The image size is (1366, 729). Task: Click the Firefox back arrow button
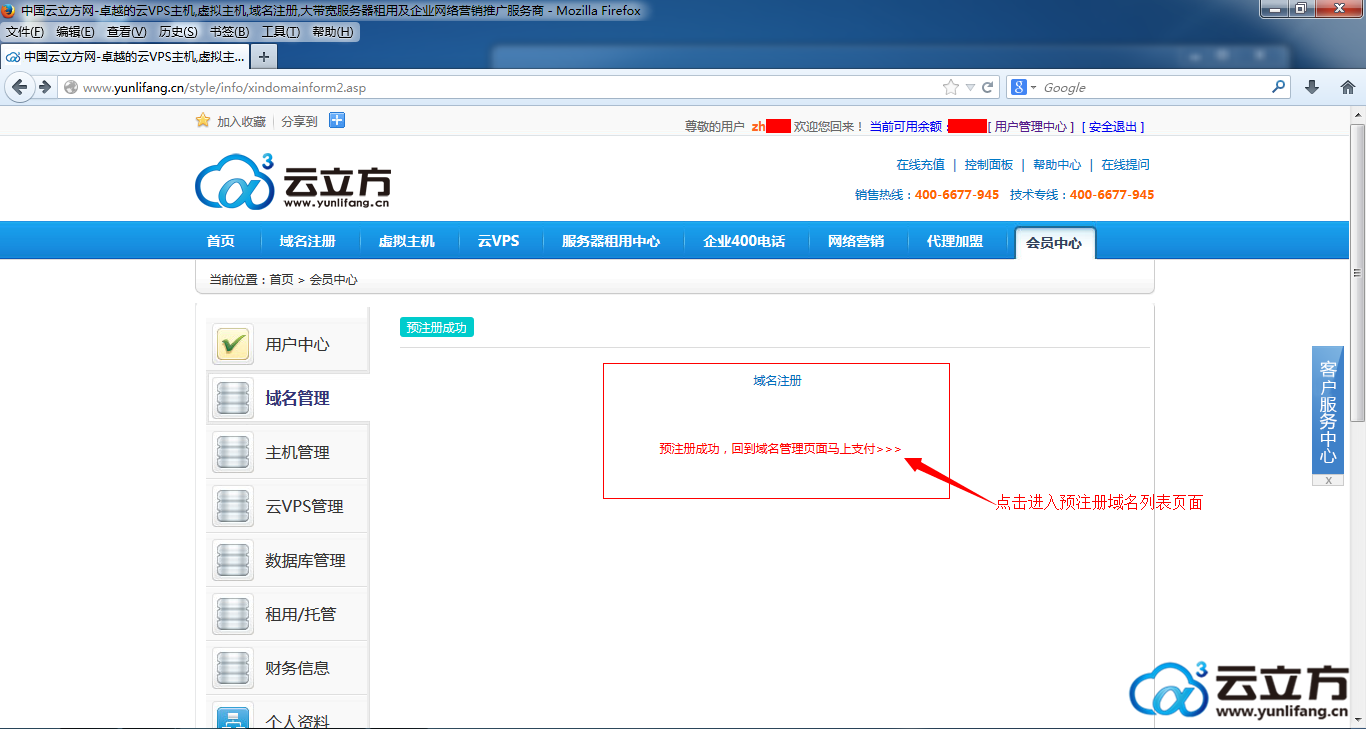(19, 87)
